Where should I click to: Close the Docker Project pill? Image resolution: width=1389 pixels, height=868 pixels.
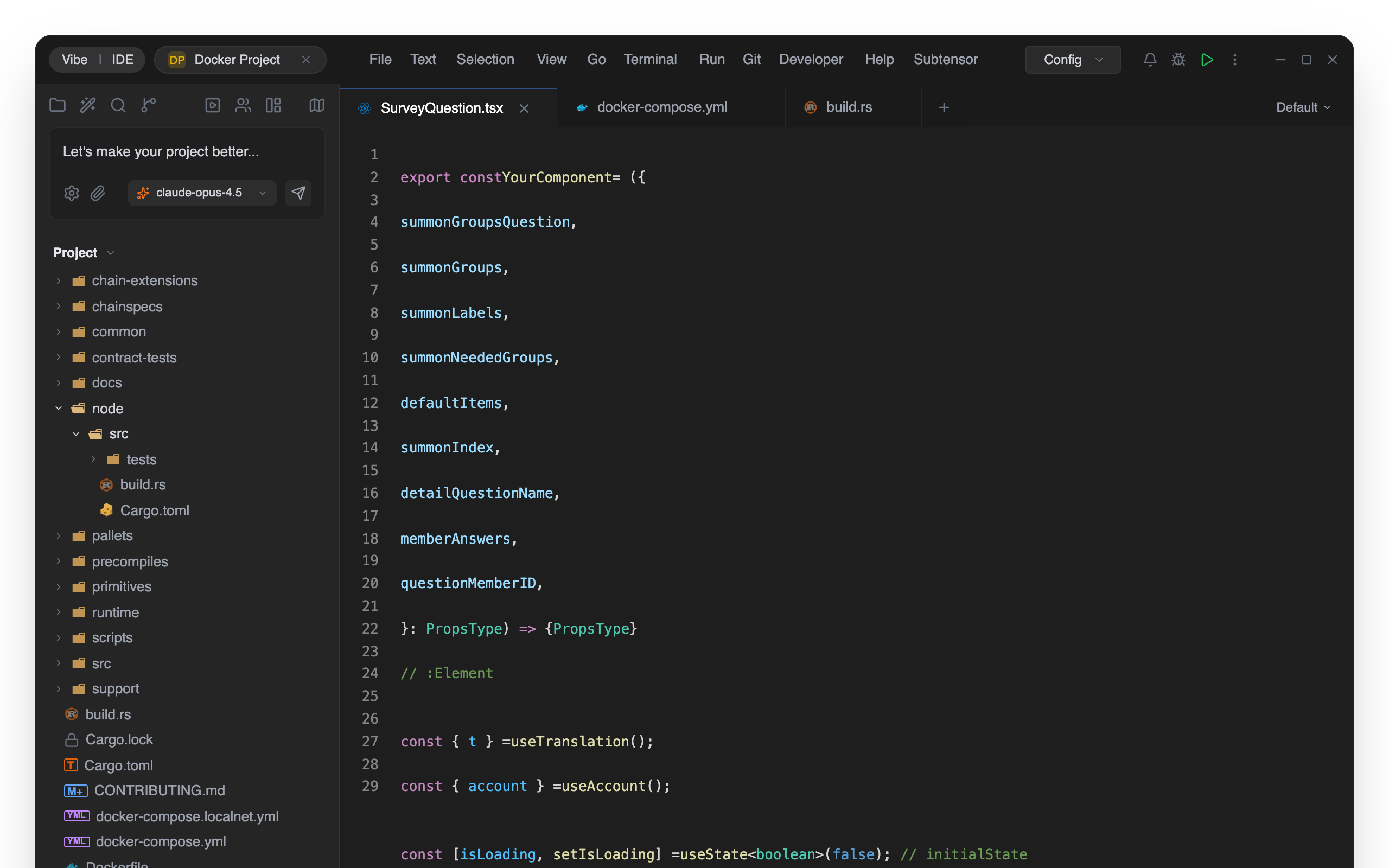pyautogui.click(x=306, y=60)
